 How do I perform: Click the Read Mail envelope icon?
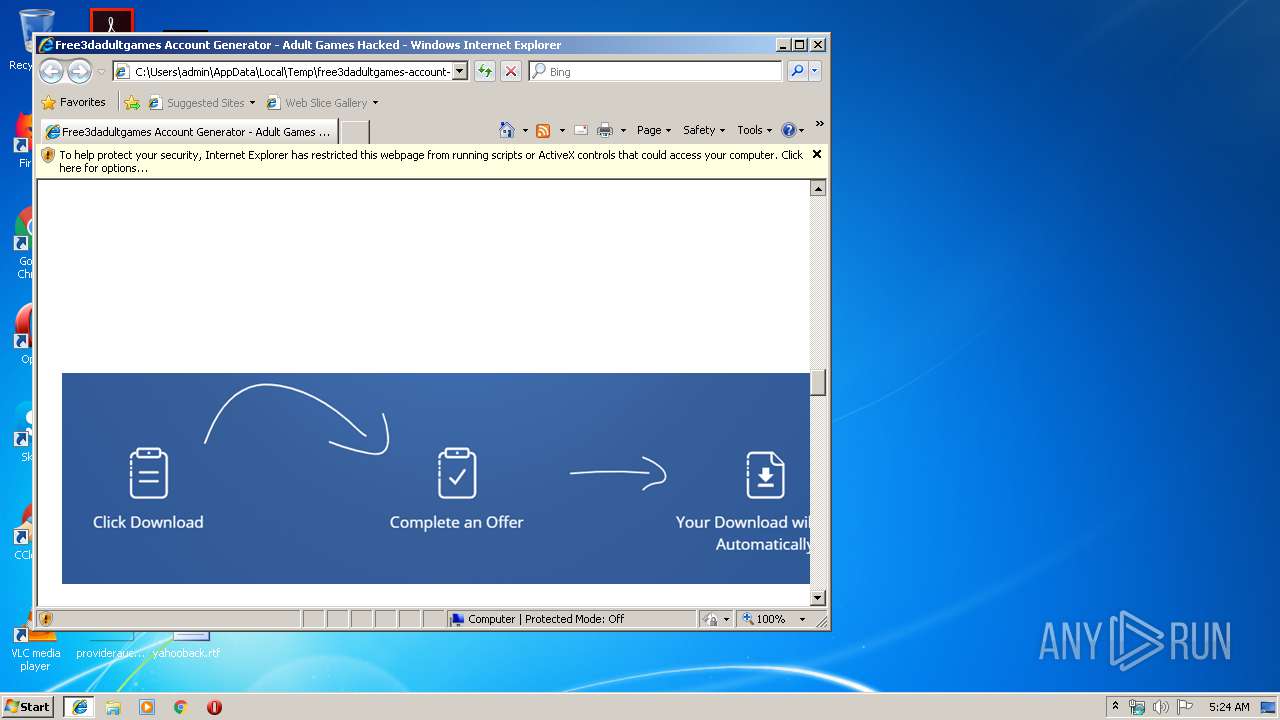click(x=580, y=130)
